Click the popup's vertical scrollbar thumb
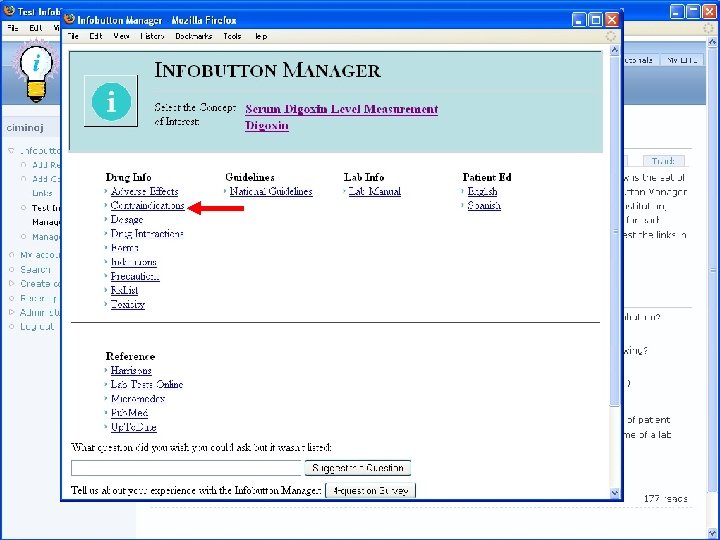 (x=615, y=231)
